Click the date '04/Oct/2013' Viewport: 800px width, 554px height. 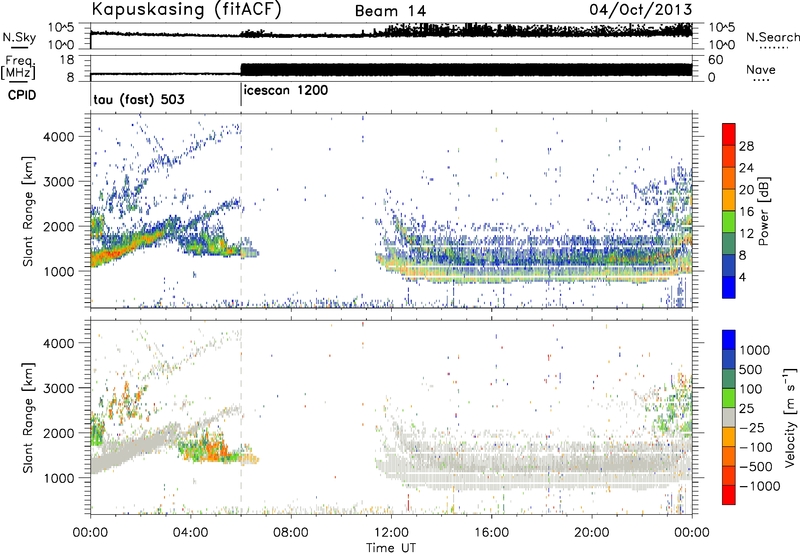coord(641,10)
